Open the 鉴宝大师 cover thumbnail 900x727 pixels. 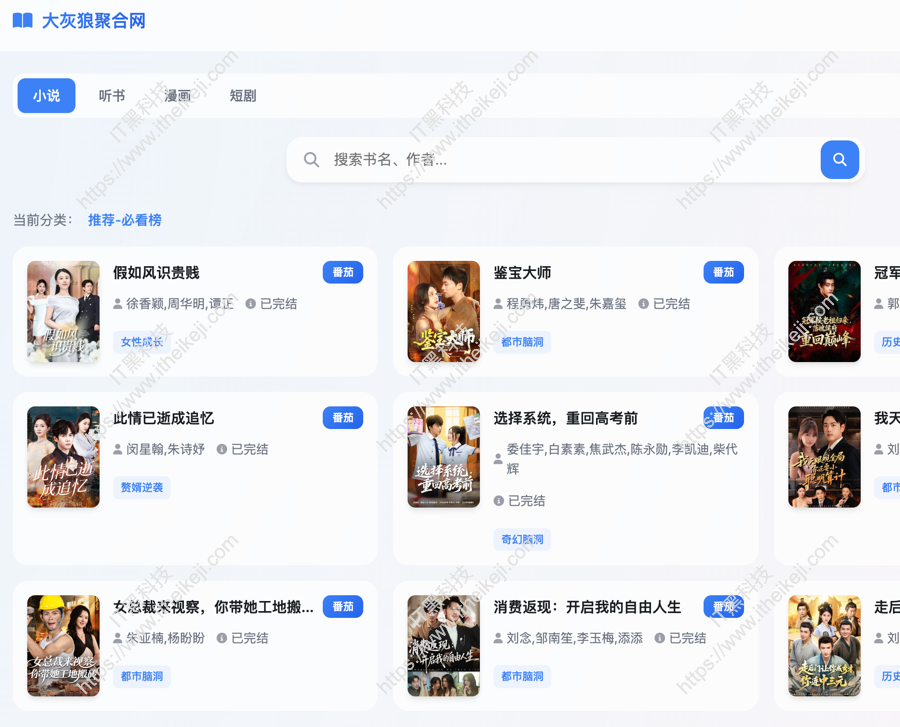[443, 311]
